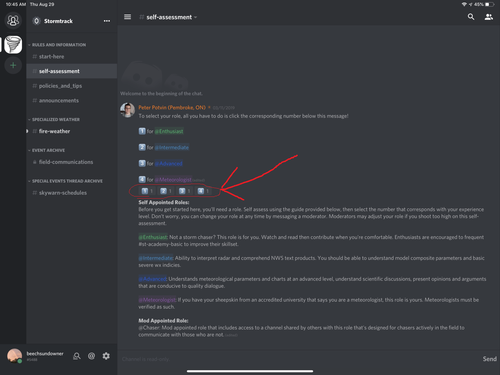Screen dimensions: 500x375
Task: Open the server options three-dots menu
Action: pyautogui.click(x=107, y=21)
